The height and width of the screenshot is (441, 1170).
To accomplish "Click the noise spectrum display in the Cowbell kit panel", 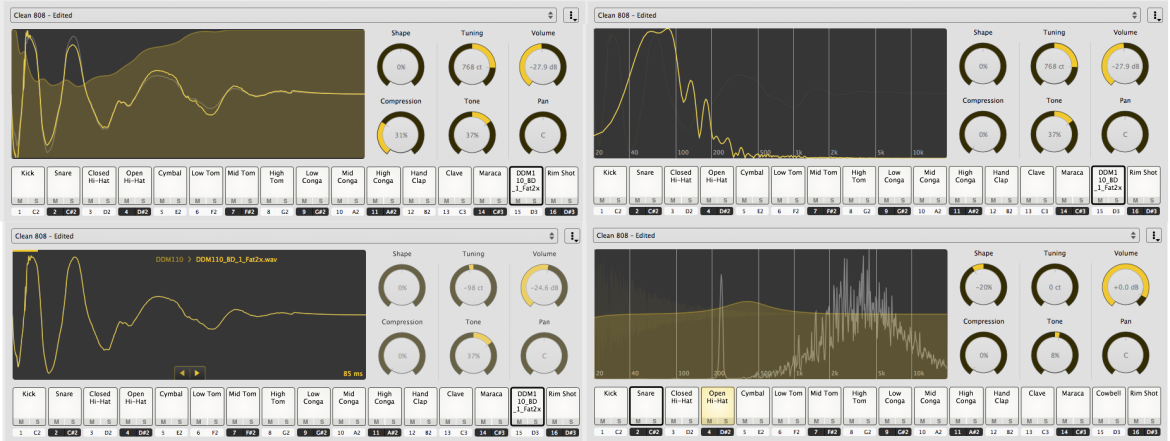I will [770, 315].
